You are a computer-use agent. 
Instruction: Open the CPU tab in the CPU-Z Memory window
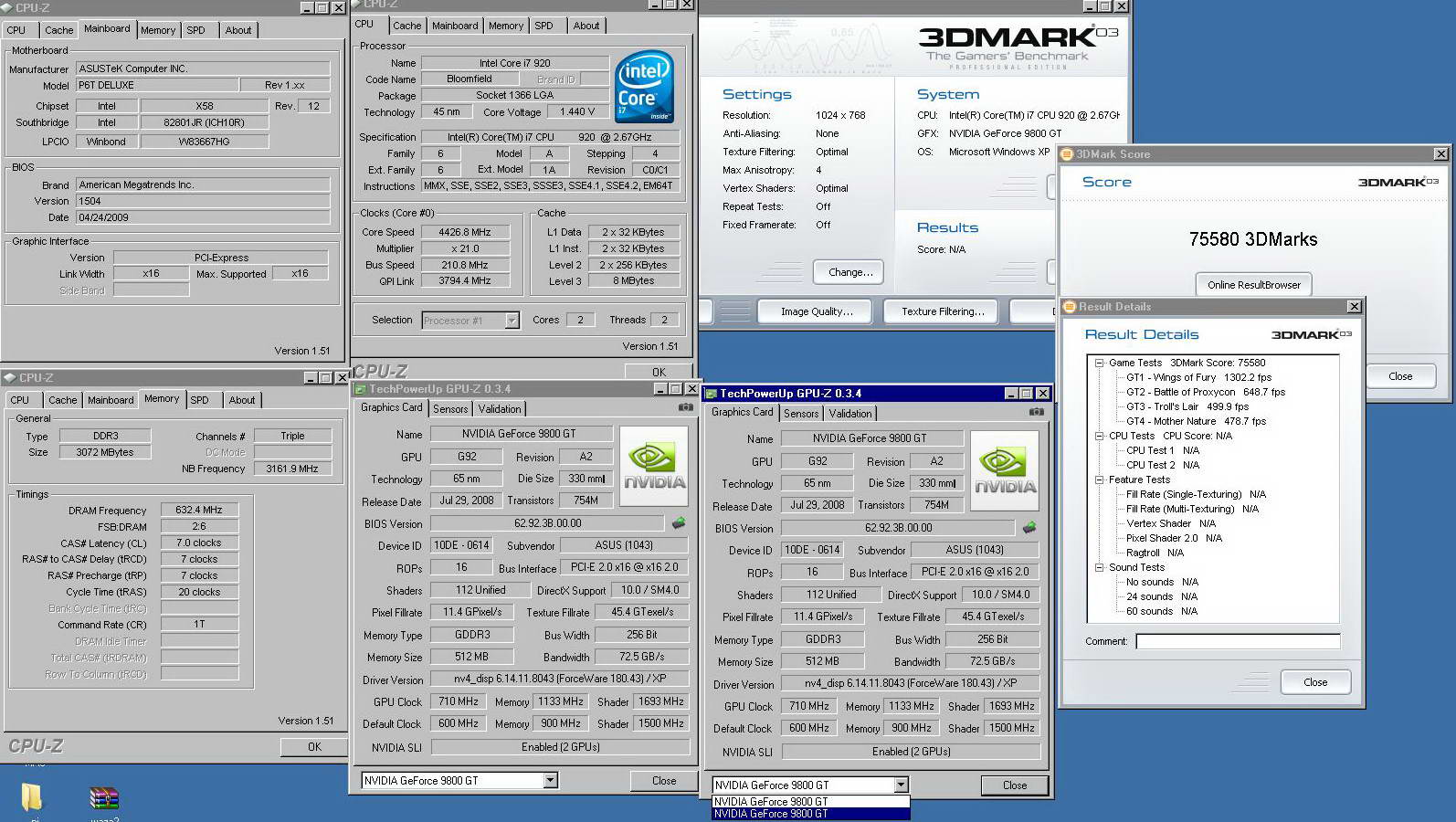click(x=20, y=400)
